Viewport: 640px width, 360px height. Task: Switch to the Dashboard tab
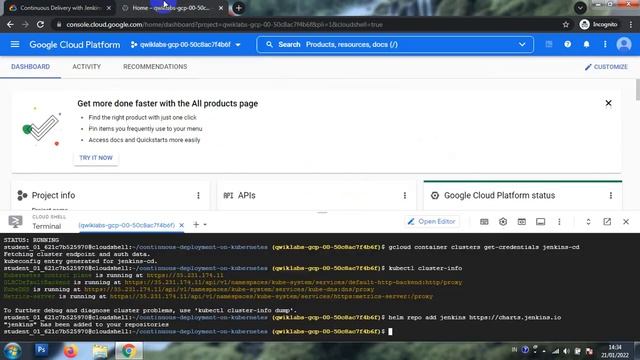pos(31,67)
